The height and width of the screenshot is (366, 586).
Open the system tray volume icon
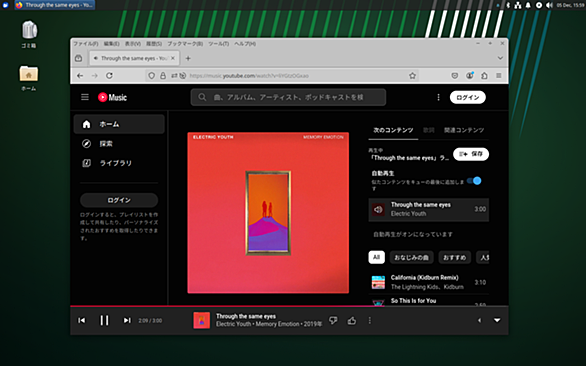[549, 5]
